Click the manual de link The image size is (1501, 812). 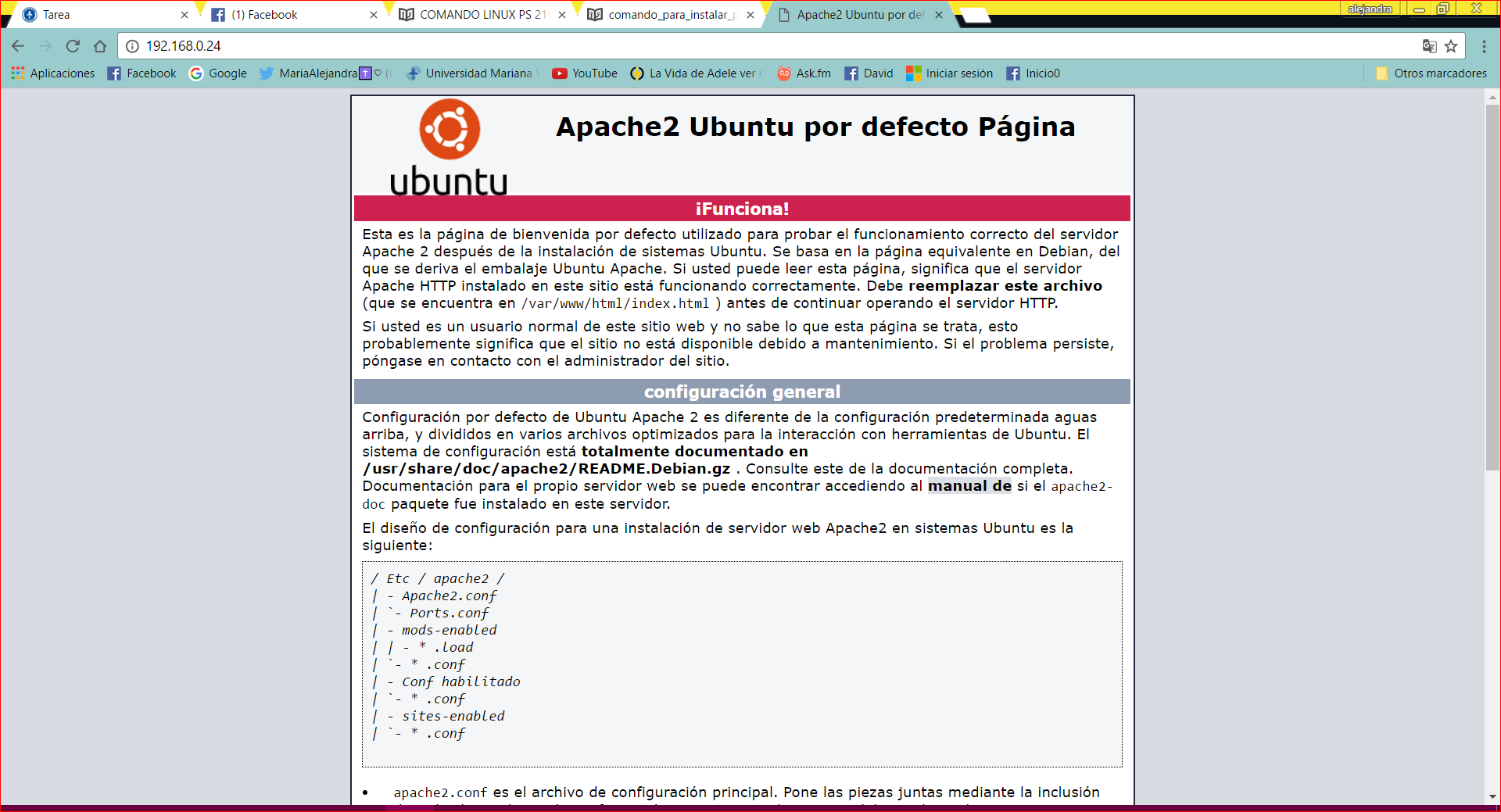(969, 486)
